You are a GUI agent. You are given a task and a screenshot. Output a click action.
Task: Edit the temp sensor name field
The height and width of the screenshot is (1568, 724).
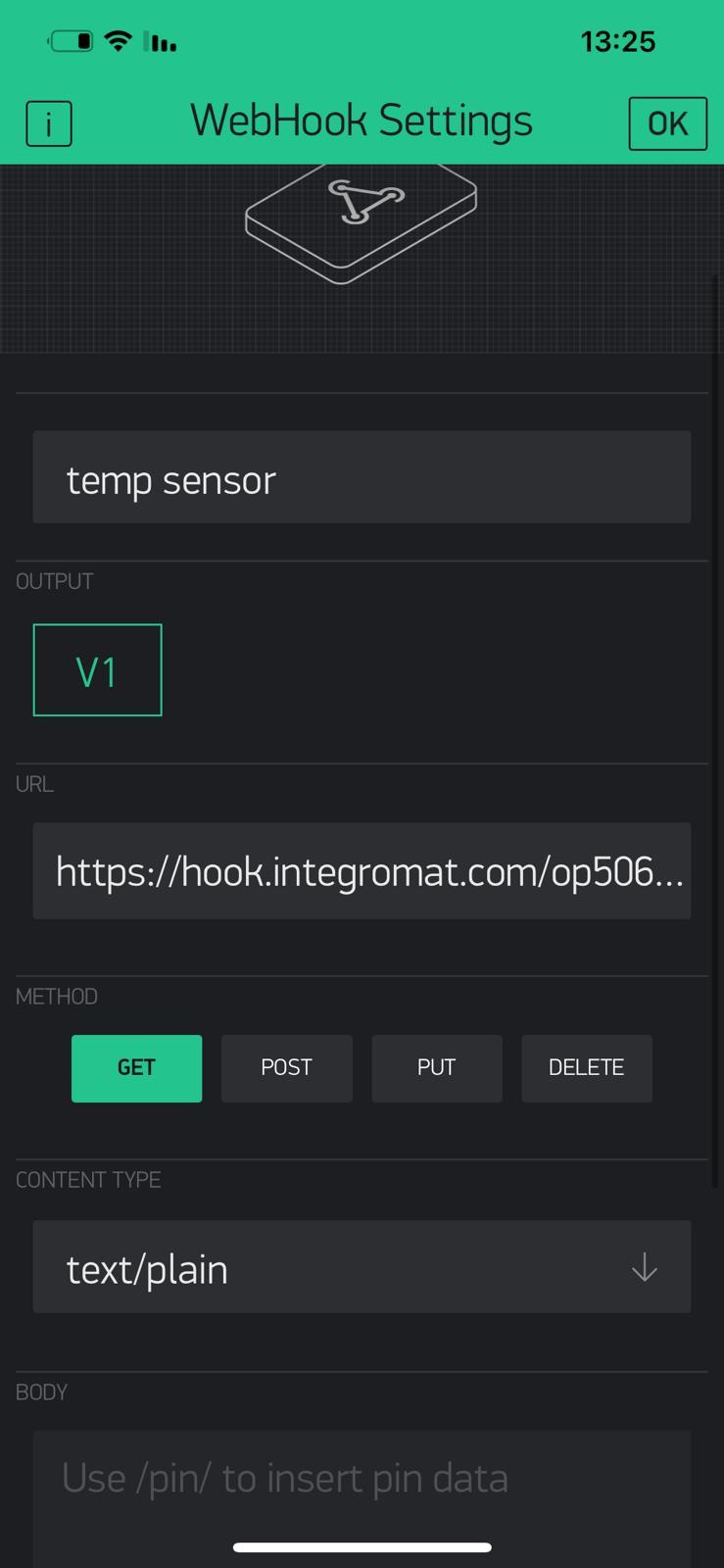(362, 477)
